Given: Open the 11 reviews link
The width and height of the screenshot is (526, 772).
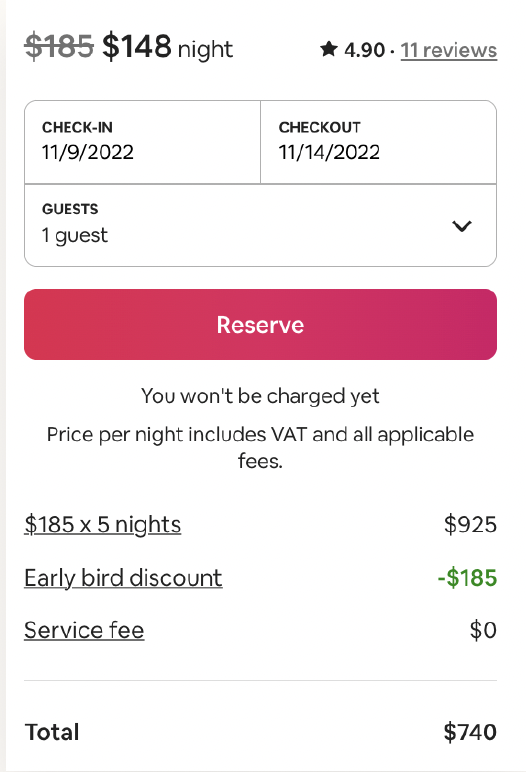Looking at the screenshot, I should pos(449,50).
